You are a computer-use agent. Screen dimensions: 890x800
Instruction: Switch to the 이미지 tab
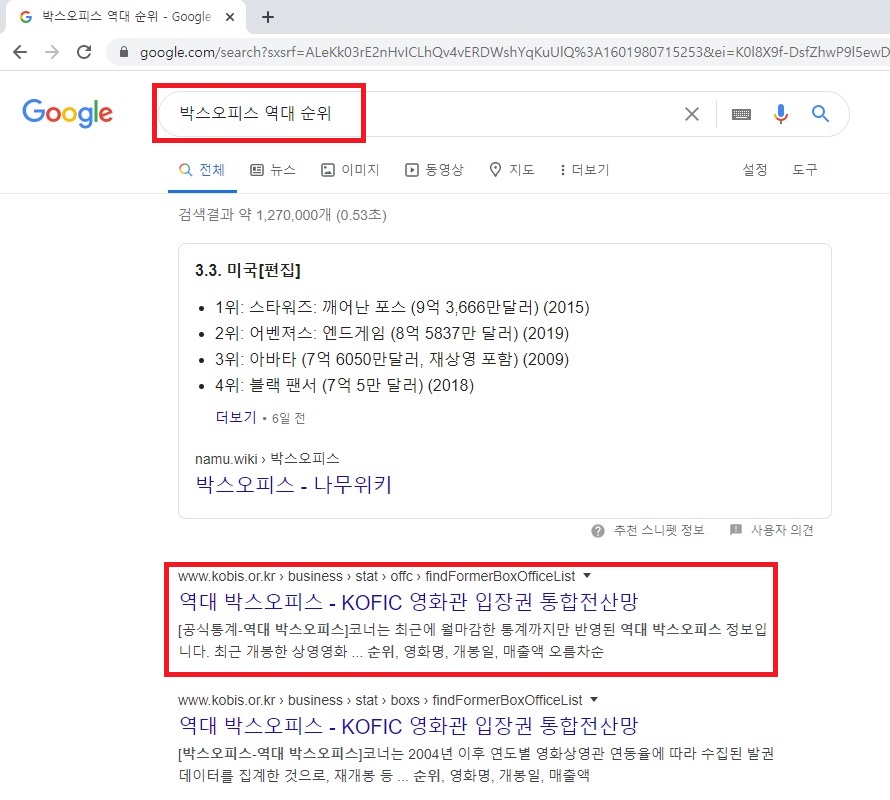tap(350, 170)
